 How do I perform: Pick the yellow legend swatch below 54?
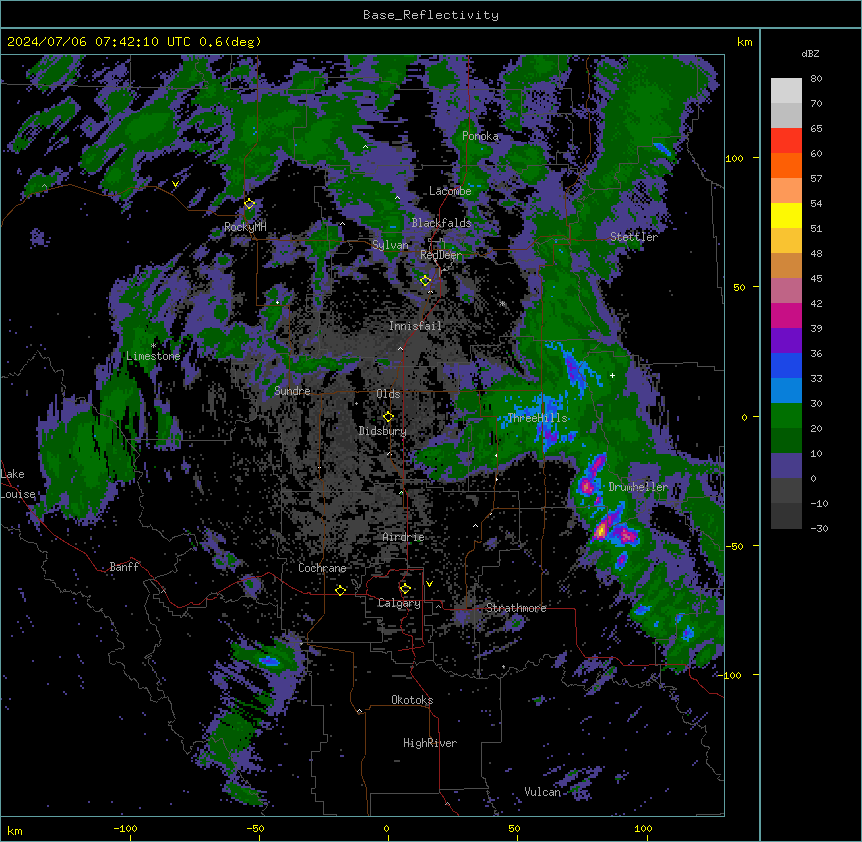coord(786,215)
